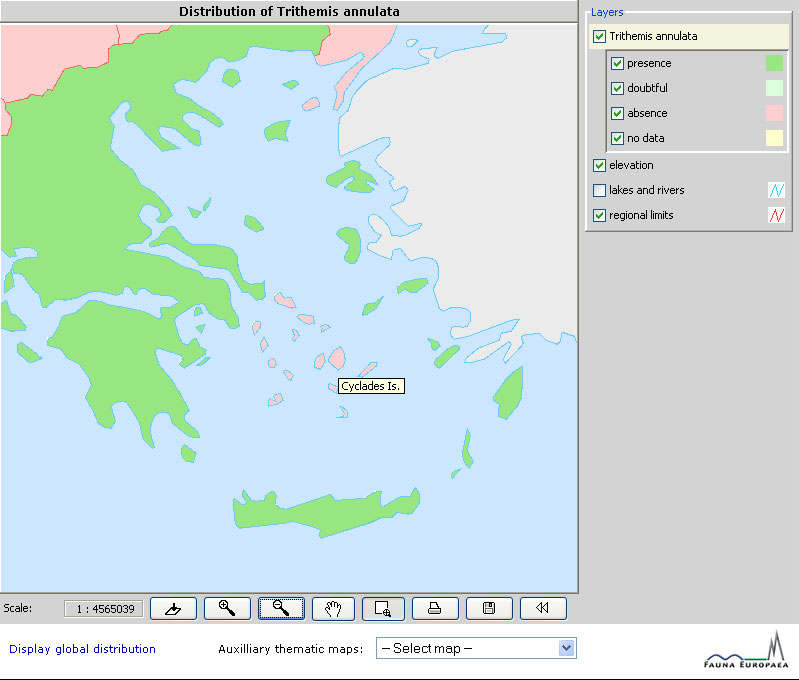The height and width of the screenshot is (680, 799).
Task: Uncheck the absence layer checkbox
Action: point(617,113)
